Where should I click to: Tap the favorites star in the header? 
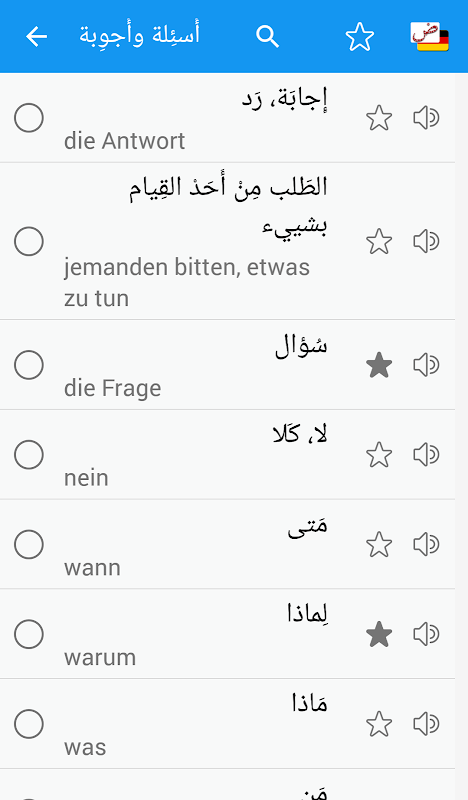359,37
